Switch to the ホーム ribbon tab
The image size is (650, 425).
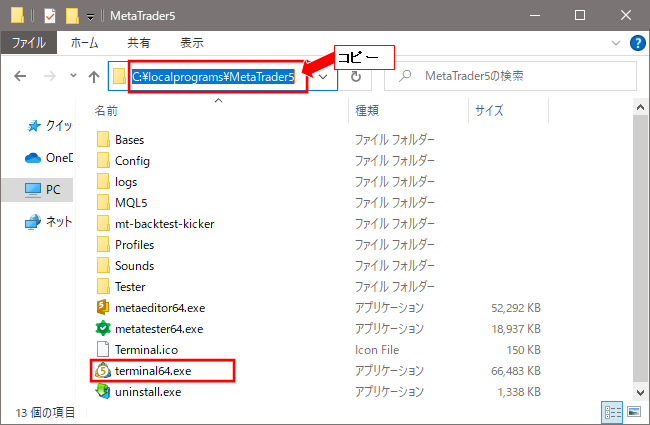tap(85, 42)
